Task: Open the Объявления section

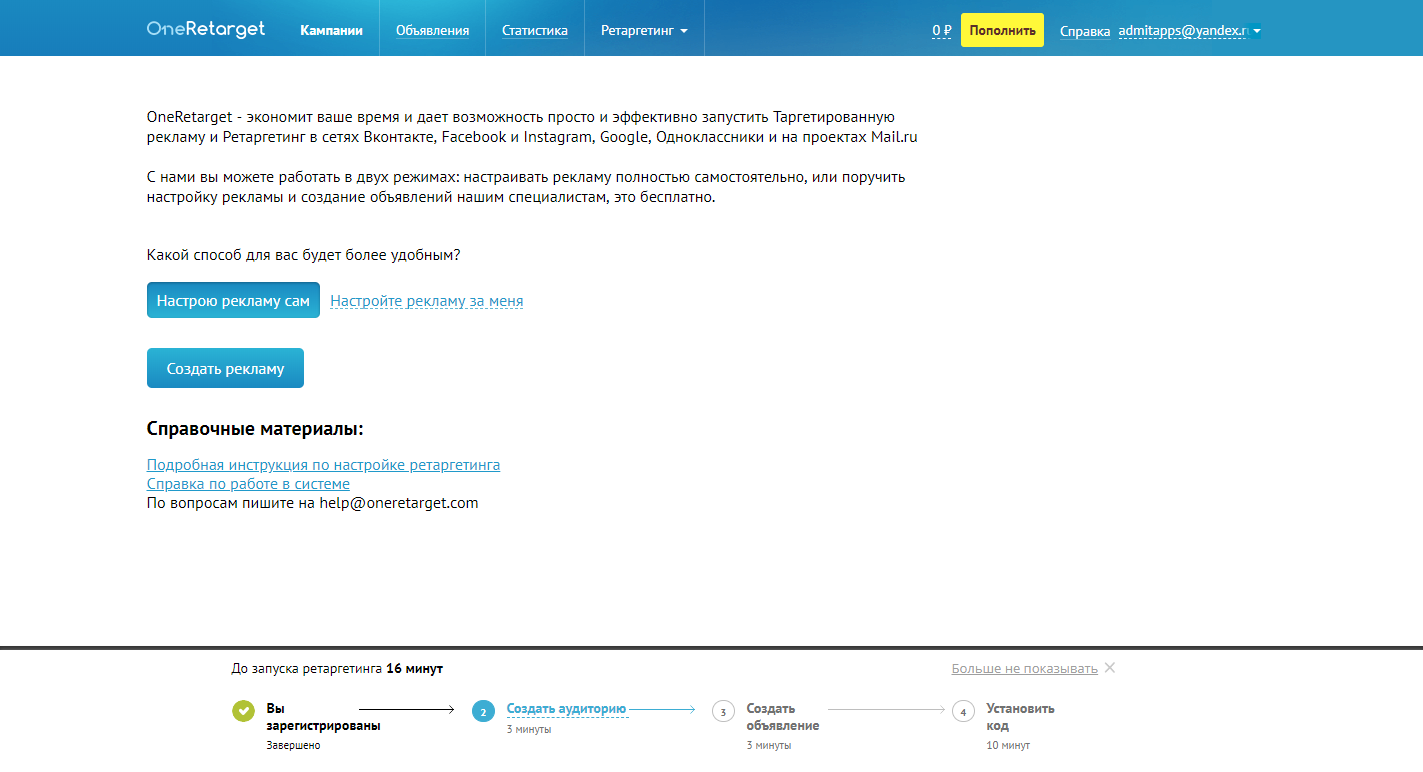Action: [431, 29]
